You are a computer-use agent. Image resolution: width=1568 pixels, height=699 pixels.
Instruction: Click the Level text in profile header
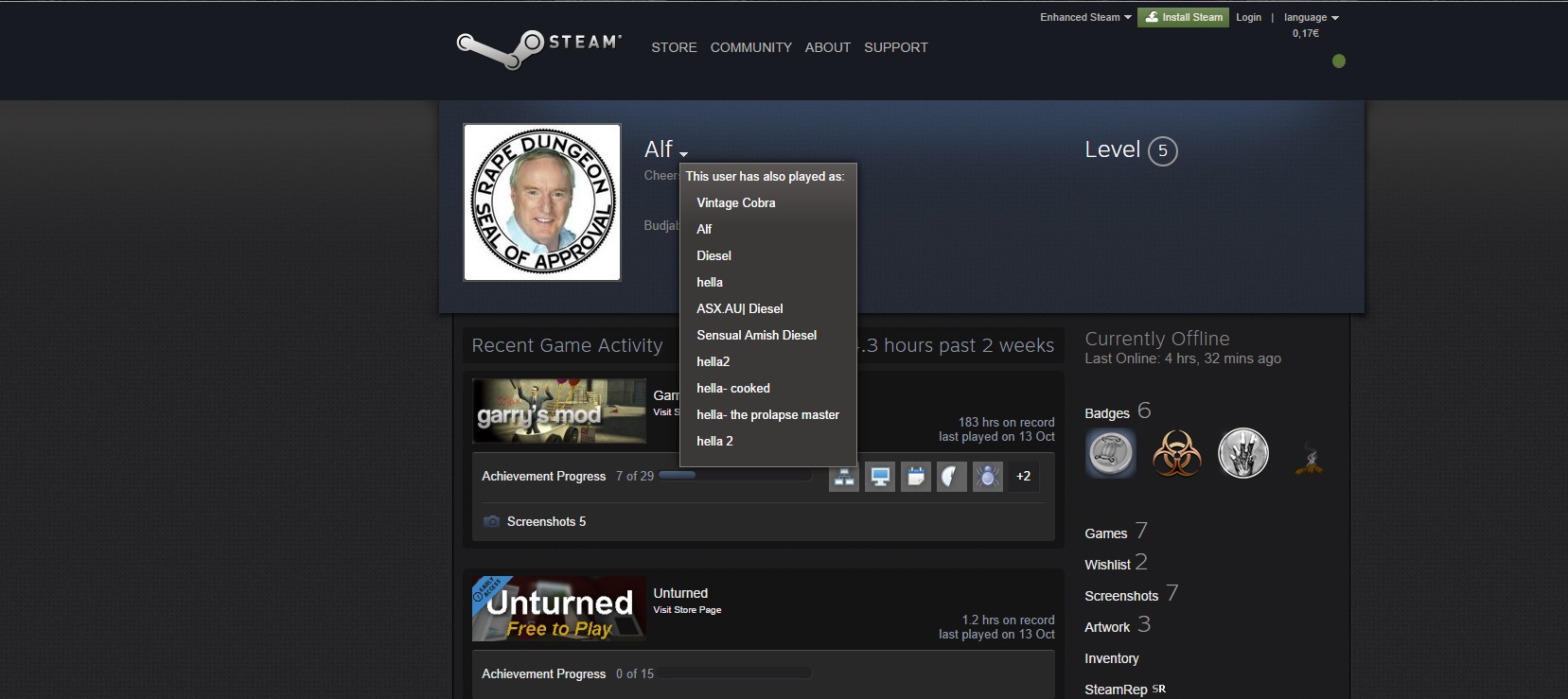pyautogui.click(x=1112, y=149)
